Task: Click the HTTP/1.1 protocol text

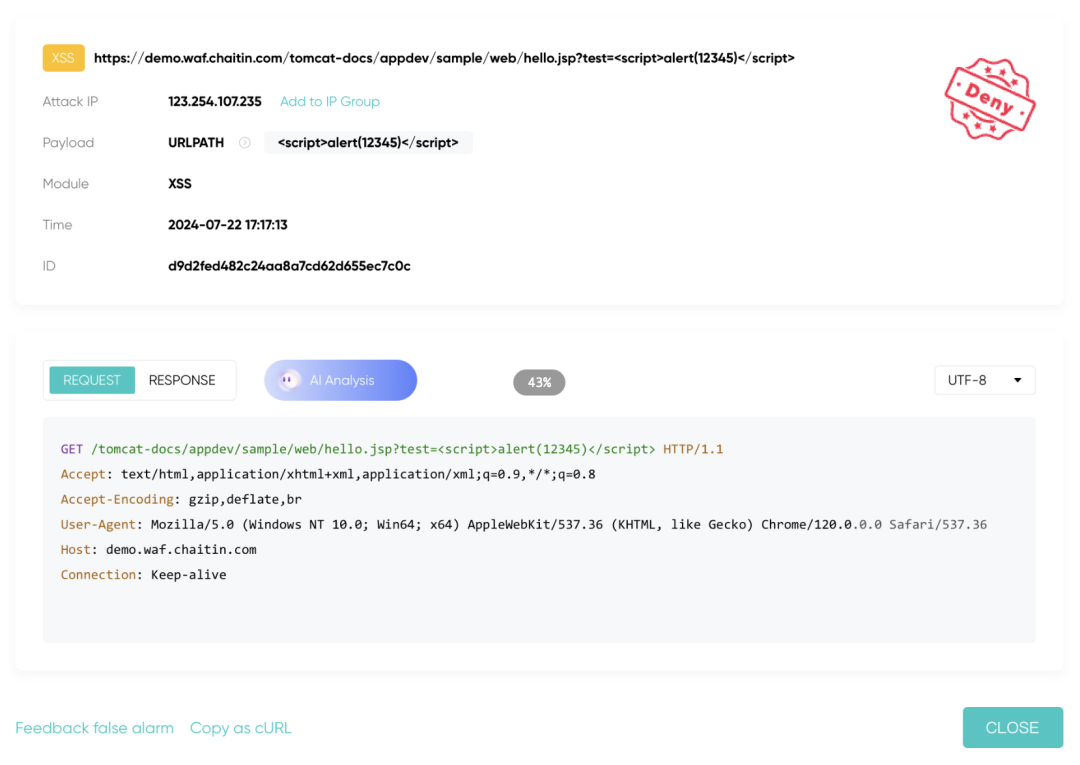Action: pos(693,449)
